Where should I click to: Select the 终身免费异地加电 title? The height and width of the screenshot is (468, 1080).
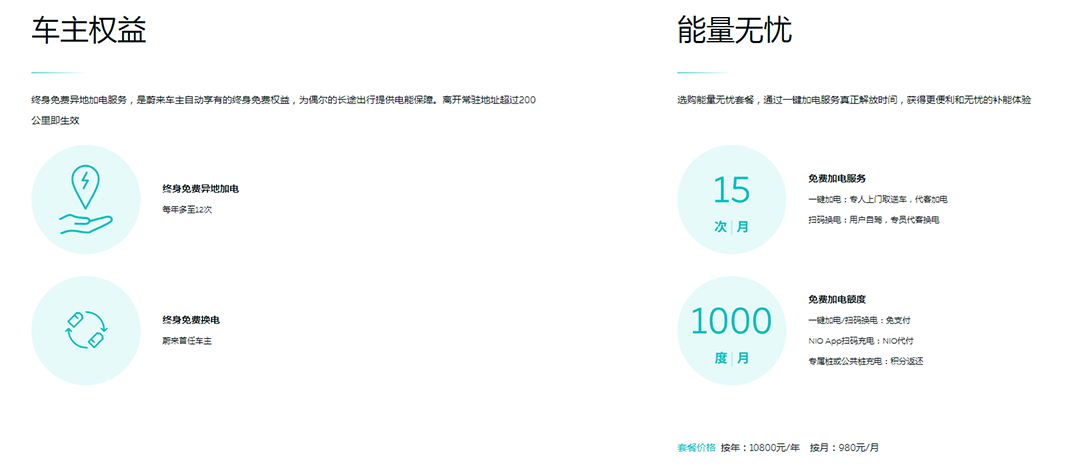pyautogui.click(x=200, y=188)
